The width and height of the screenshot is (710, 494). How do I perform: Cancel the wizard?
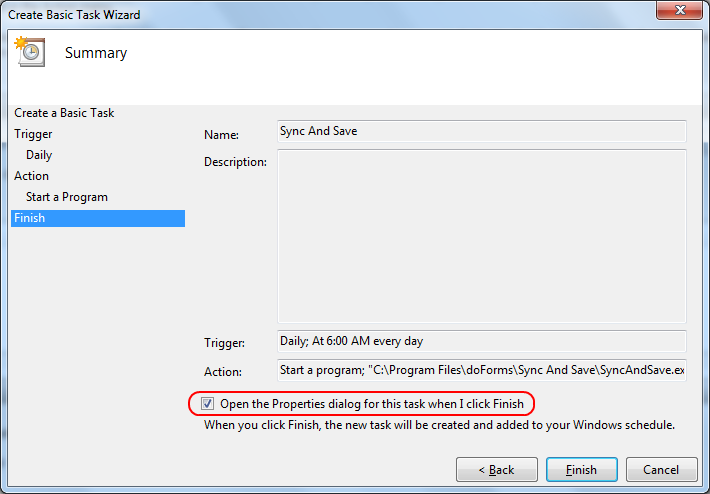pos(660,470)
